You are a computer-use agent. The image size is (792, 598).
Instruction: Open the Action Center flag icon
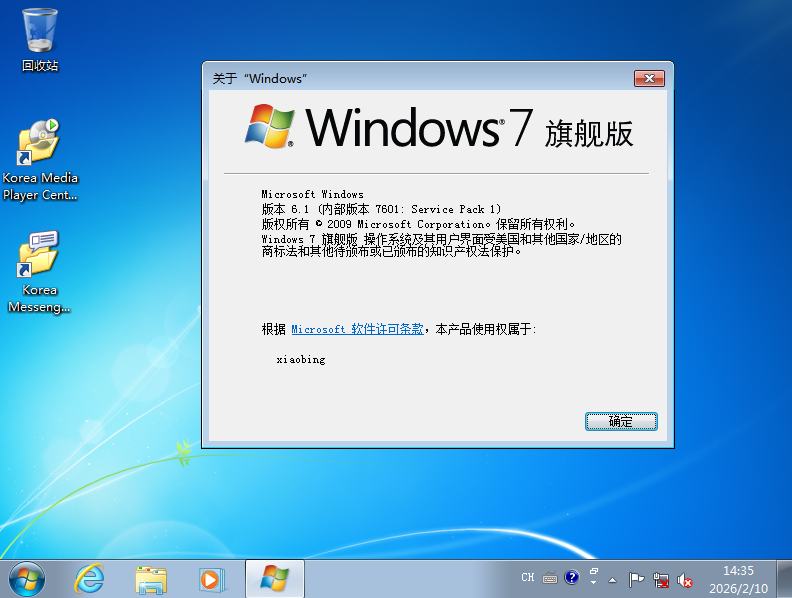click(x=636, y=580)
